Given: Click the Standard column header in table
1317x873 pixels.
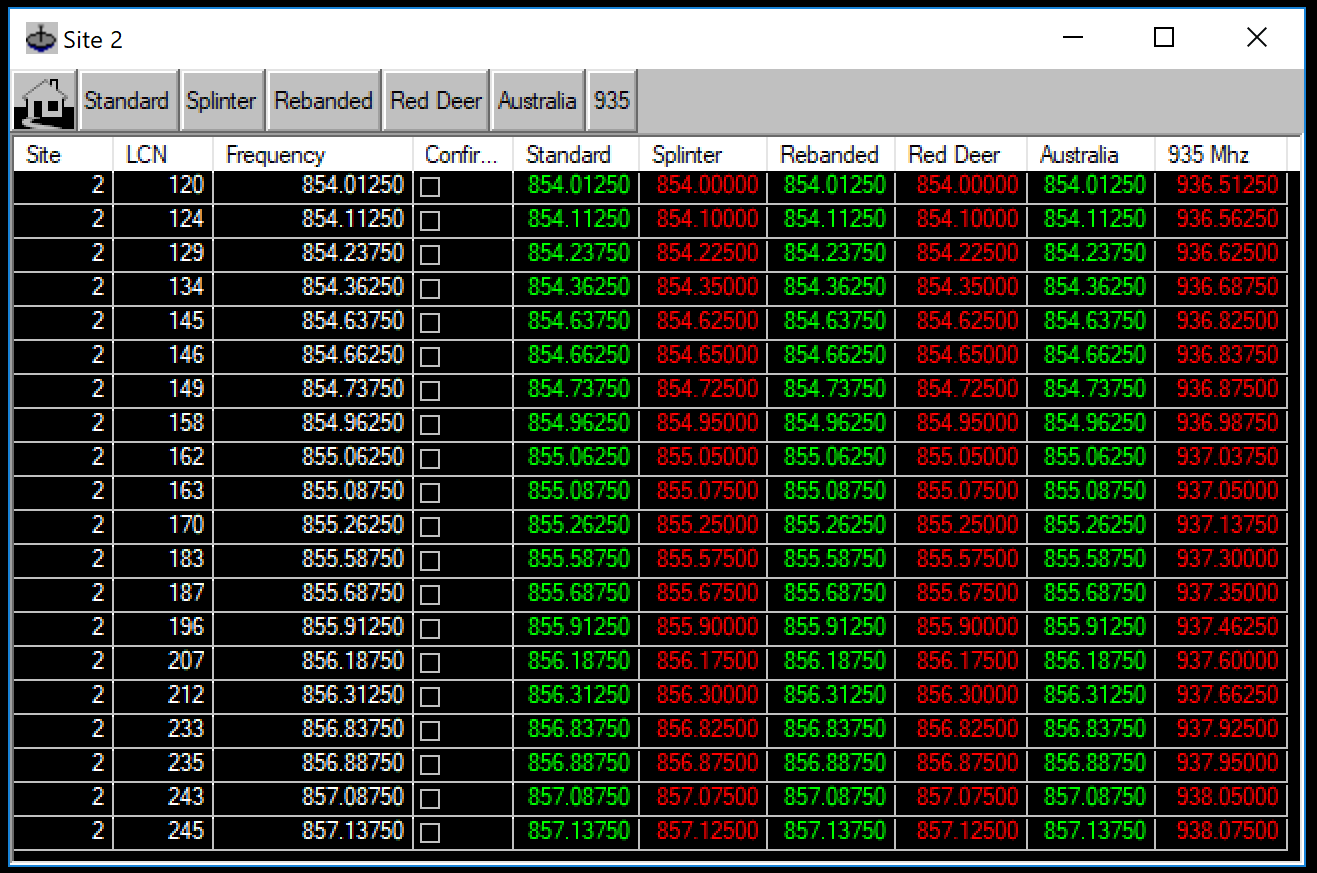Looking at the screenshot, I should pyautogui.click(x=576, y=155).
